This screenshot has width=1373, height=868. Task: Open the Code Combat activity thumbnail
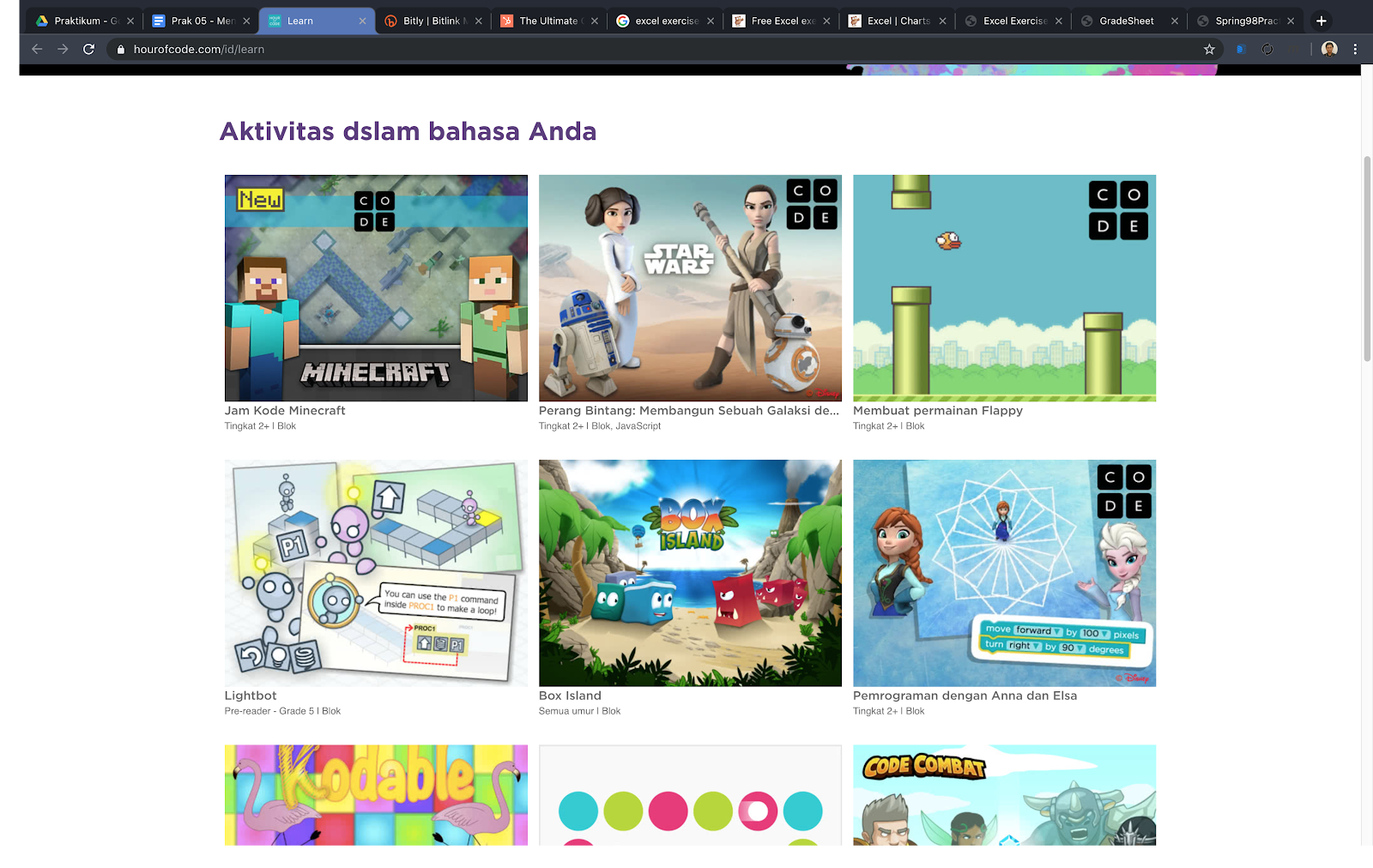coord(1004,795)
